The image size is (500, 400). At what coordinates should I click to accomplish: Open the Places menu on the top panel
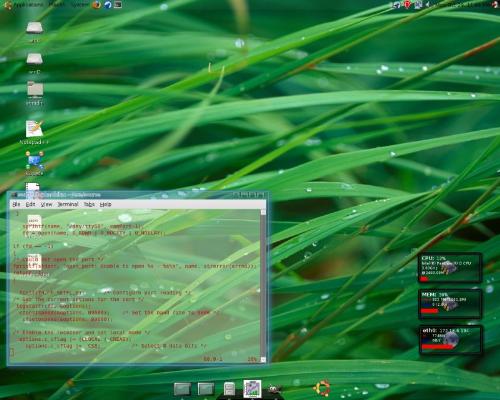[x=56, y=4]
